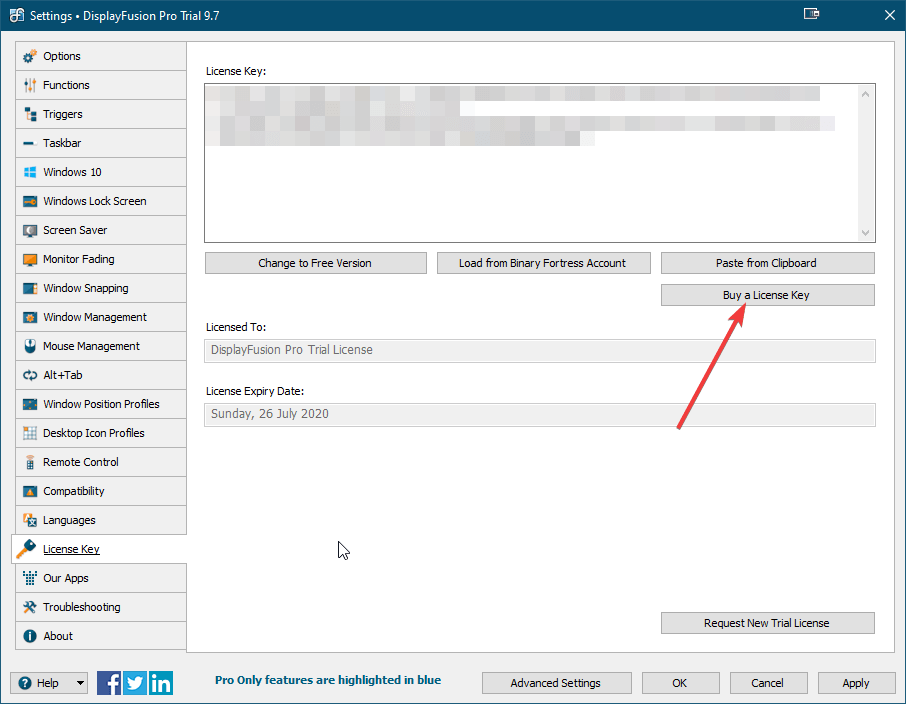Click the Options gear icon
Viewport: 906px width, 704px height.
pyautogui.click(x=30, y=56)
